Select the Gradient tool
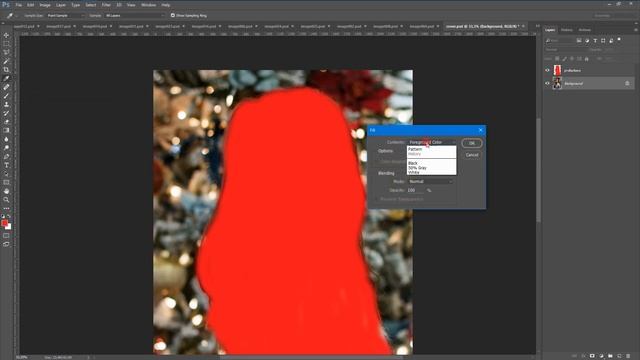The height and width of the screenshot is (360, 640). pos(6,130)
